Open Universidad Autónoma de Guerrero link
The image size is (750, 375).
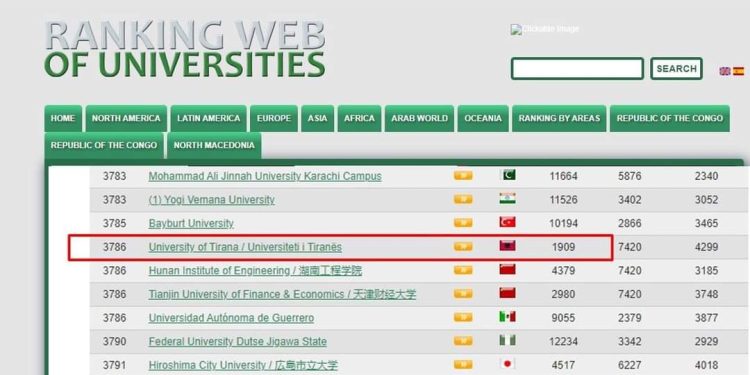(232, 318)
